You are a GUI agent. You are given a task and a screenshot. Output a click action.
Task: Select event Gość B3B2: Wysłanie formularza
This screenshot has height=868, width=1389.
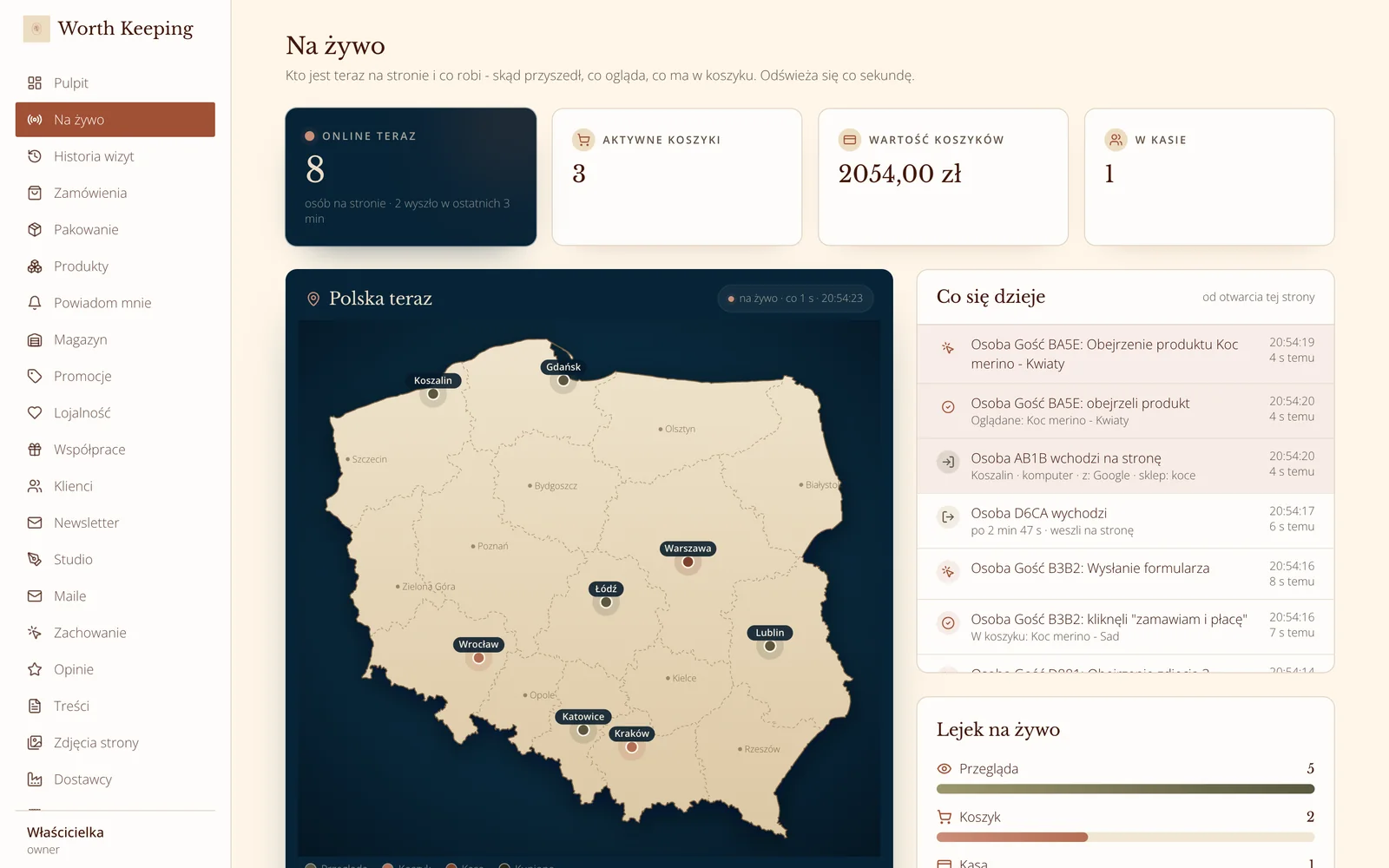coord(1125,574)
